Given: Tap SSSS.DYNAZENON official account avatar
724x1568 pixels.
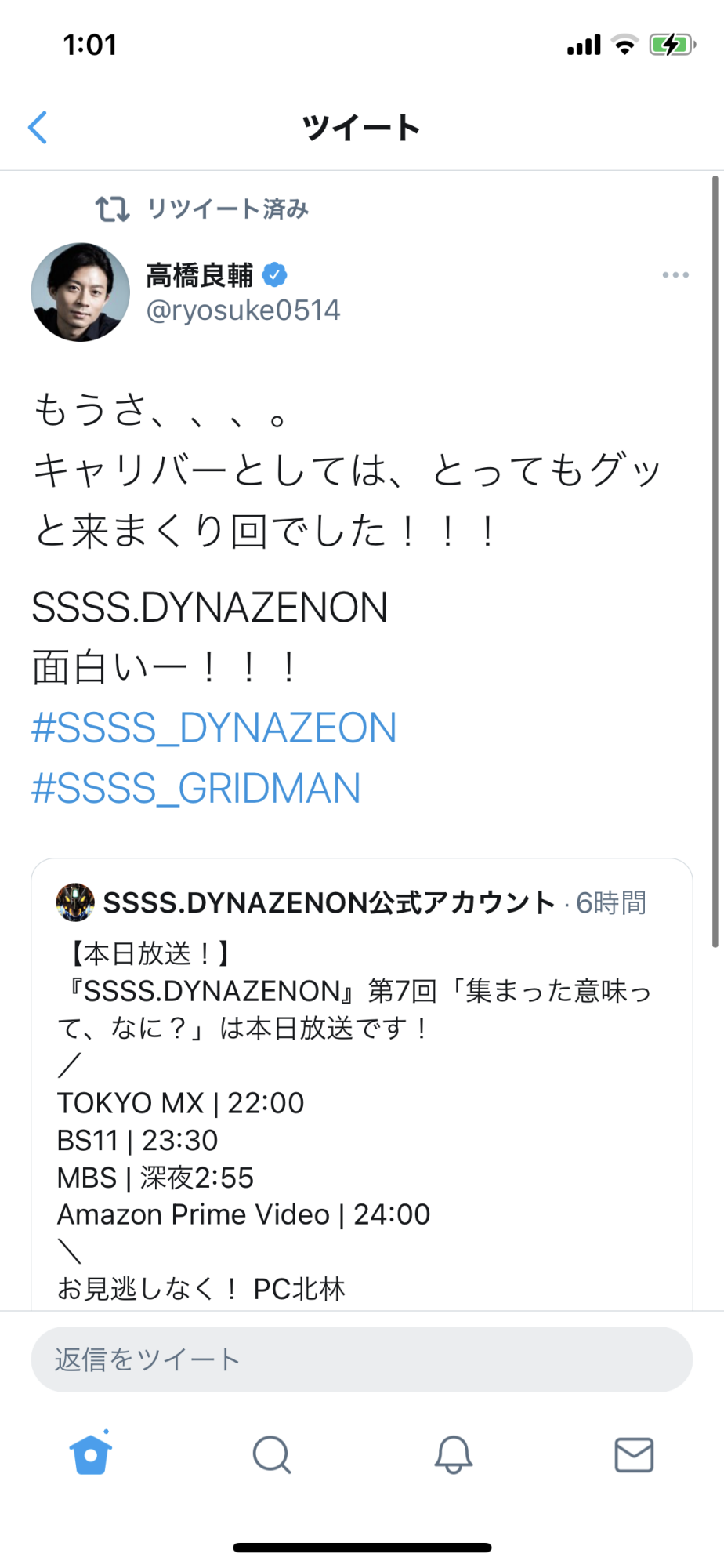Looking at the screenshot, I should (x=75, y=902).
